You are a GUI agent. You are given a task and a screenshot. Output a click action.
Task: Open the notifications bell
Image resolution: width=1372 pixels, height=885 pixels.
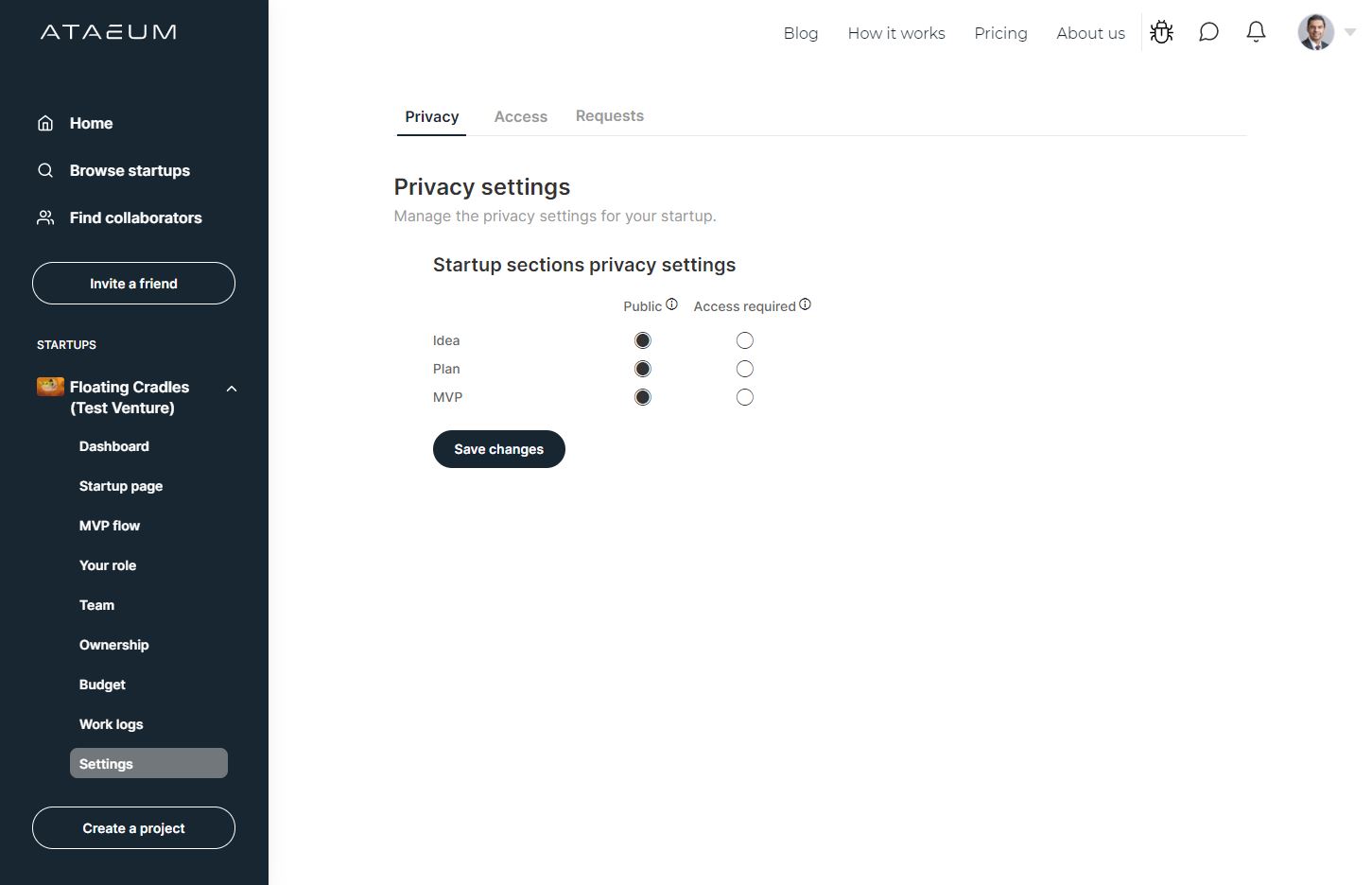(1256, 32)
